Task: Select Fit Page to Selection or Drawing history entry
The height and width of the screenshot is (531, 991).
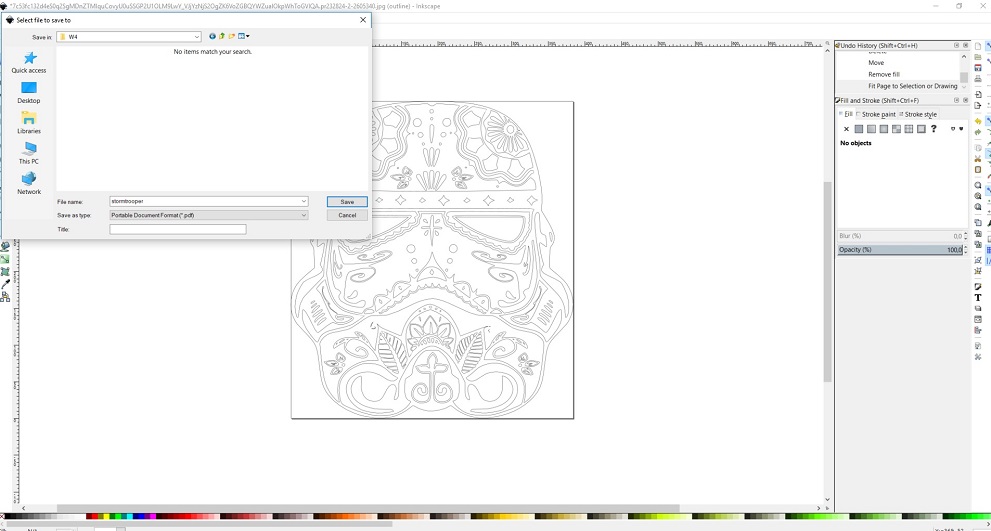Action: pos(913,86)
